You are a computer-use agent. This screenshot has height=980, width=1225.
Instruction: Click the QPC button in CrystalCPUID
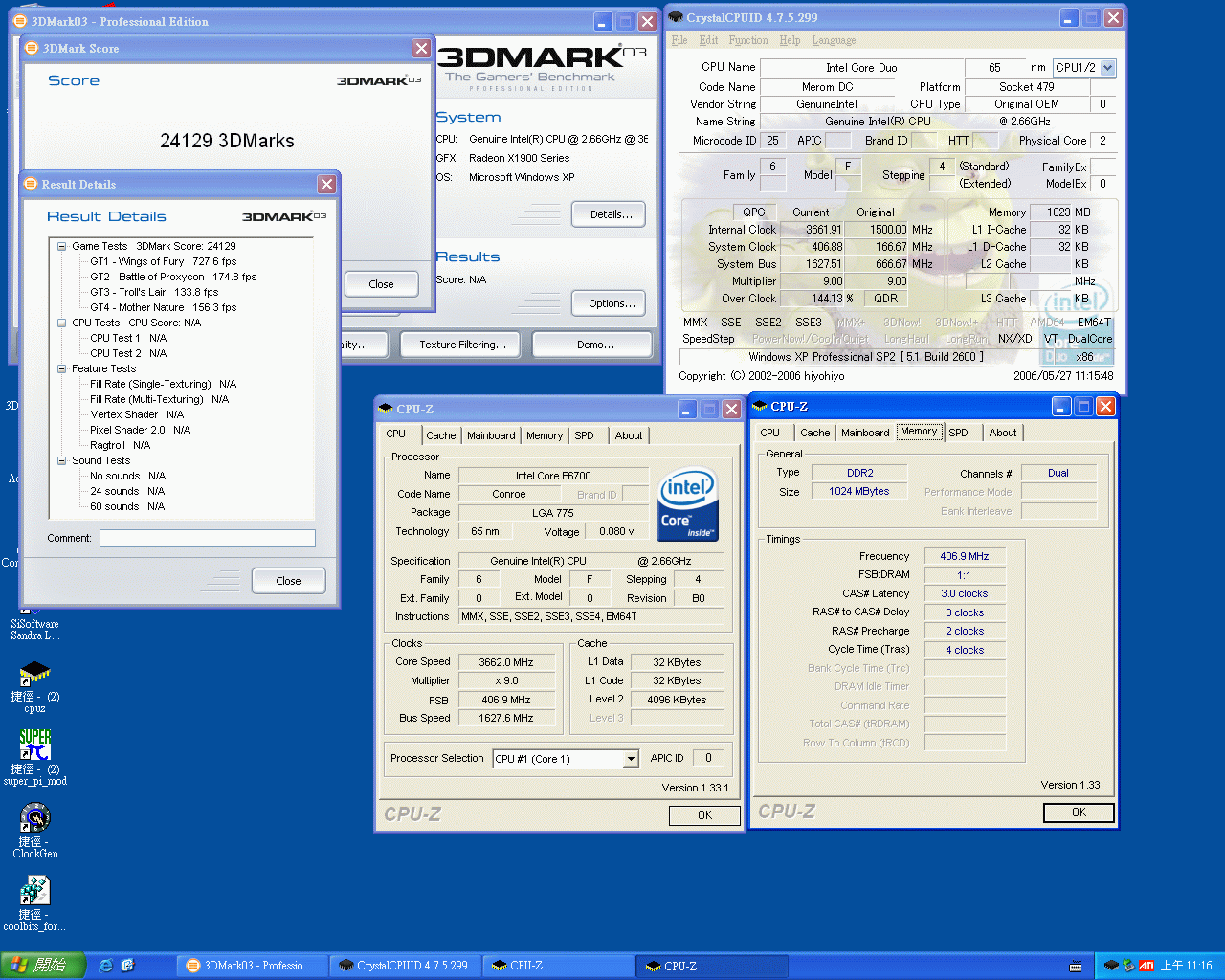coord(753,212)
